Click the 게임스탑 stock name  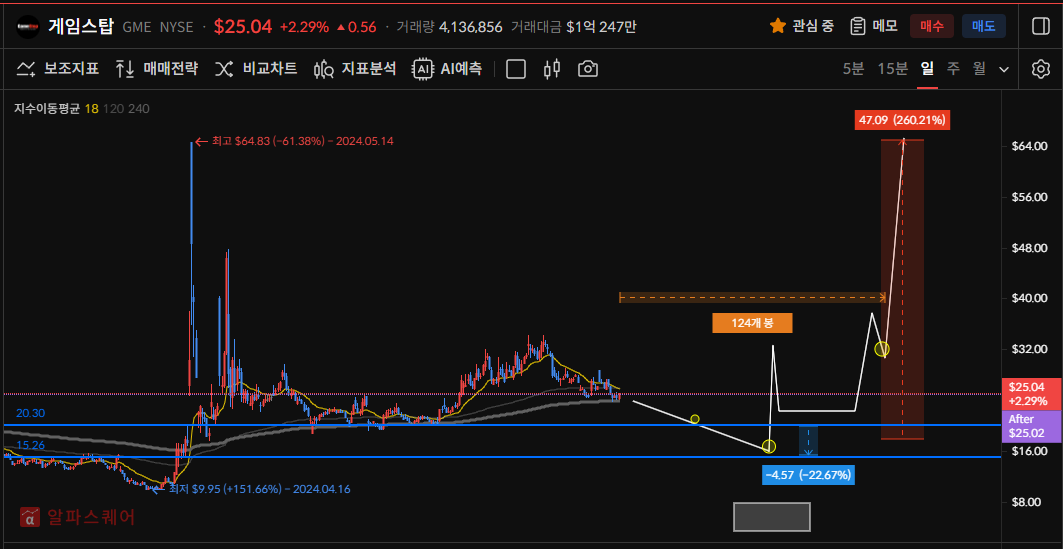coord(81,26)
